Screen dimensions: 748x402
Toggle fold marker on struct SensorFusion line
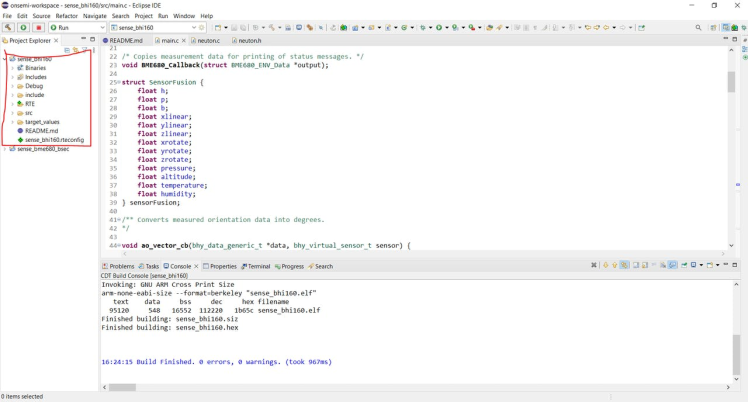tap(119, 81)
